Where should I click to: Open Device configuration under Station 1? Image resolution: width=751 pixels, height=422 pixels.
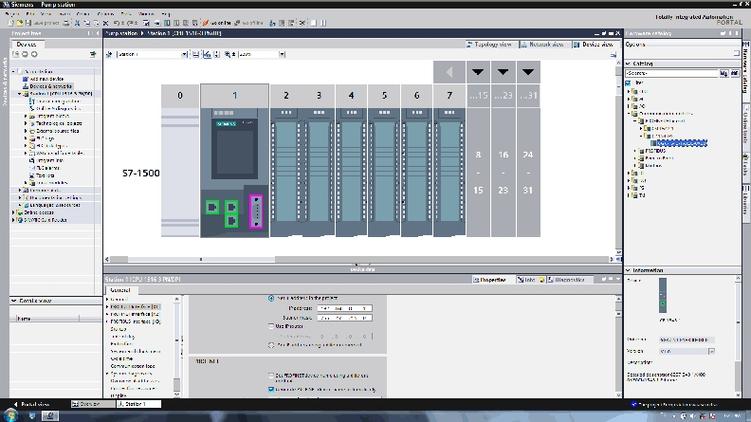[x=55, y=101]
